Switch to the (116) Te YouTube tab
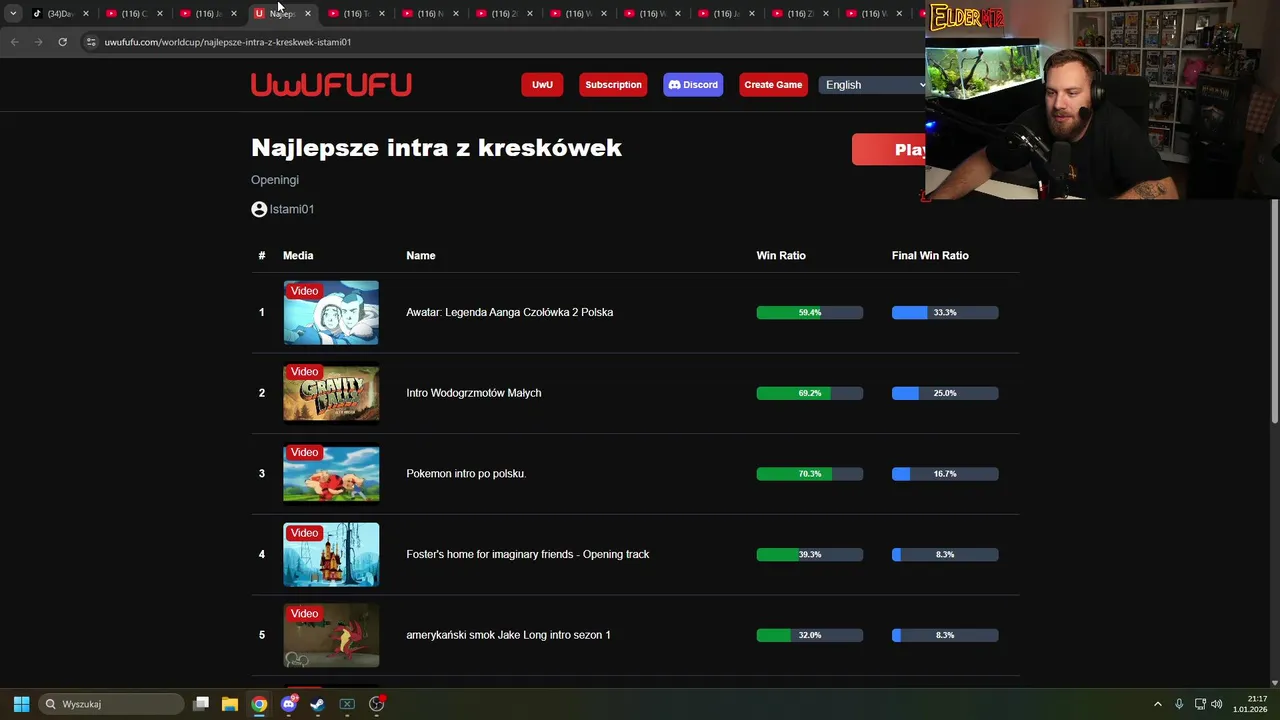The width and height of the screenshot is (1280, 720). click(355, 14)
